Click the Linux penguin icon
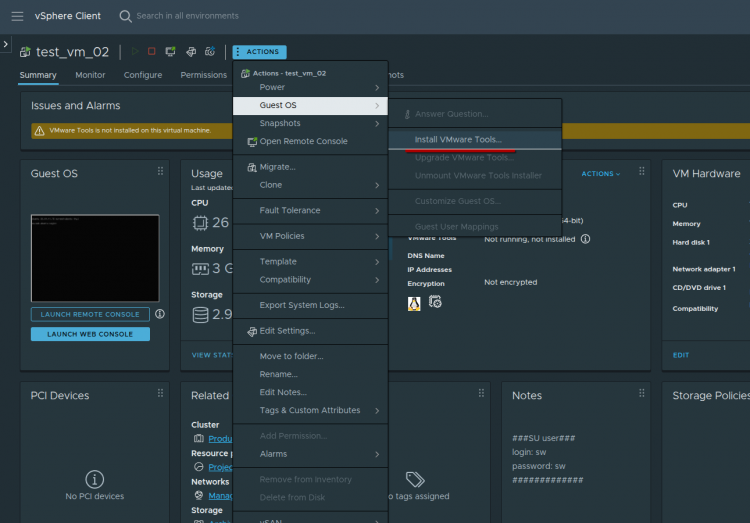The width and height of the screenshot is (750, 523). click(x=414, y=303)
